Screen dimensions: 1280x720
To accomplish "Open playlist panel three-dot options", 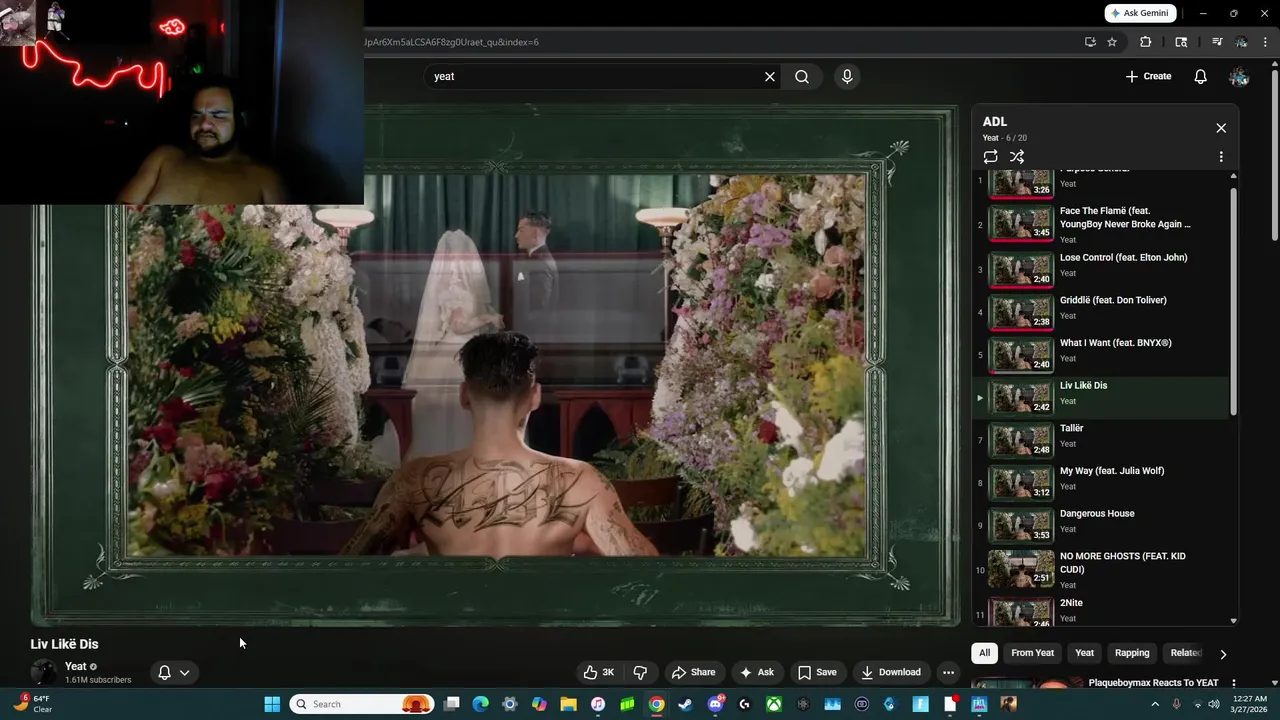I will coord(1221,157).
